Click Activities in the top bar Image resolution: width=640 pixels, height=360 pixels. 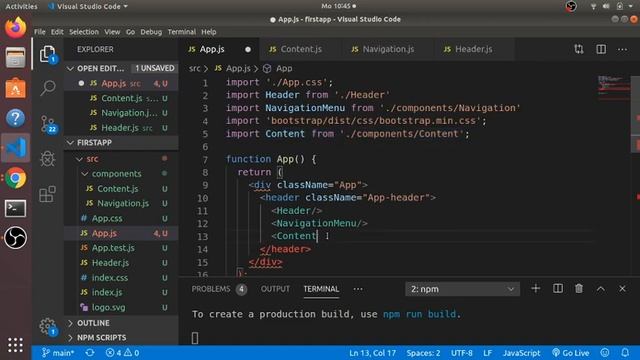(x=21, y=7)
